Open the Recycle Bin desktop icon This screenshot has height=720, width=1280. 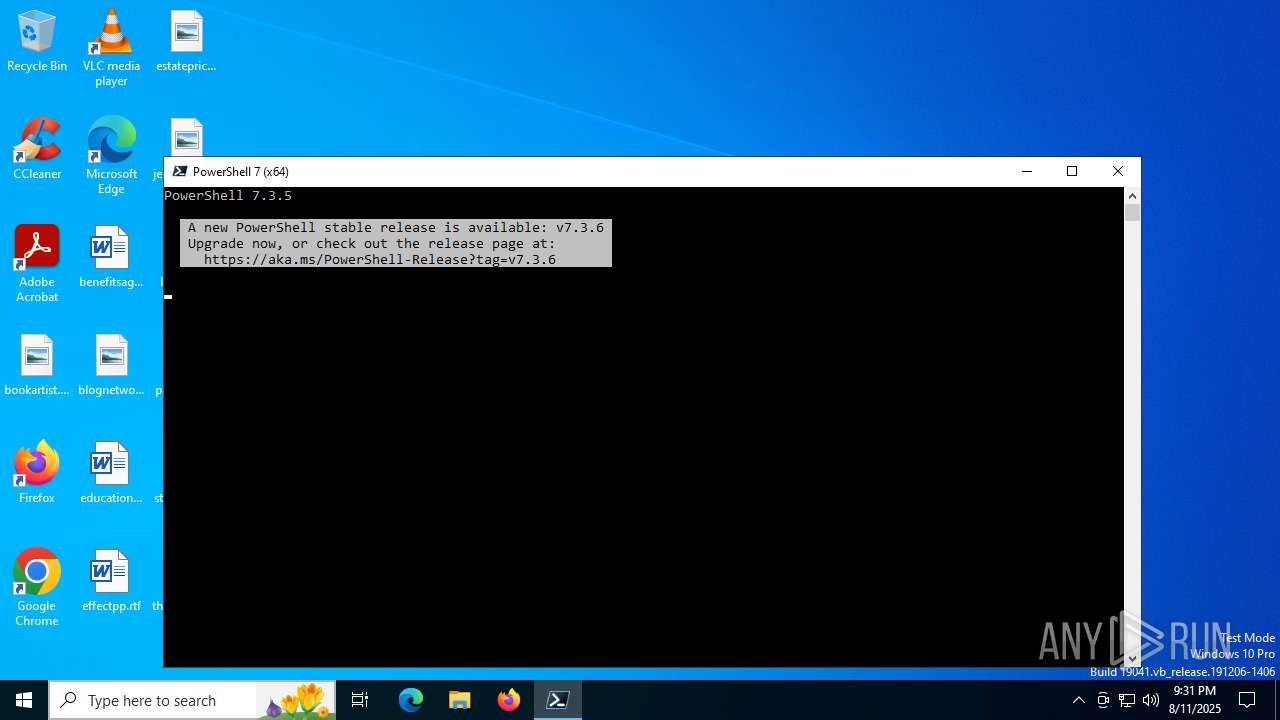click(x=37, y=42)
